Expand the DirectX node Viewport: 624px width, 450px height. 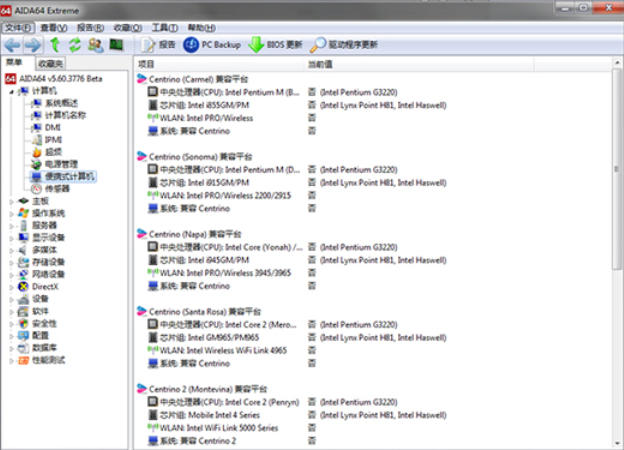click(x=12, y=287)
